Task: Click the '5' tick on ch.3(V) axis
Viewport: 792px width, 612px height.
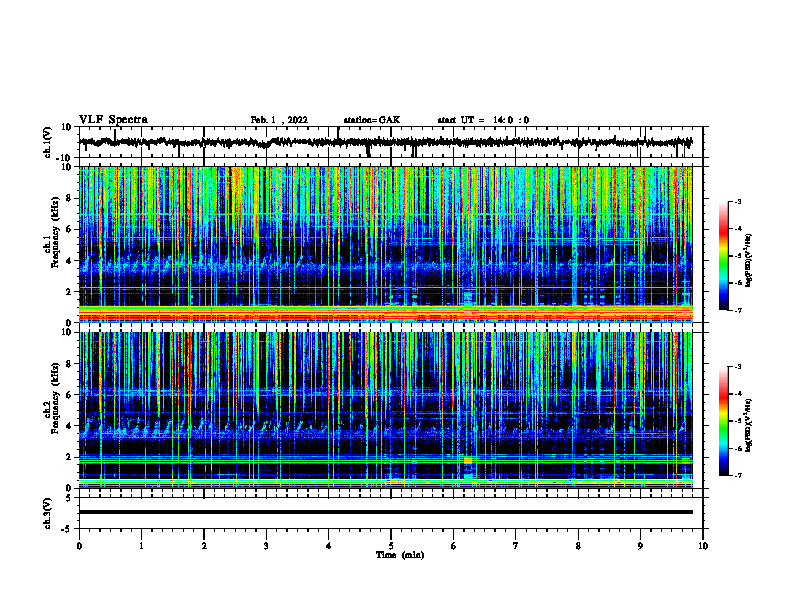Action: (69, 498)
